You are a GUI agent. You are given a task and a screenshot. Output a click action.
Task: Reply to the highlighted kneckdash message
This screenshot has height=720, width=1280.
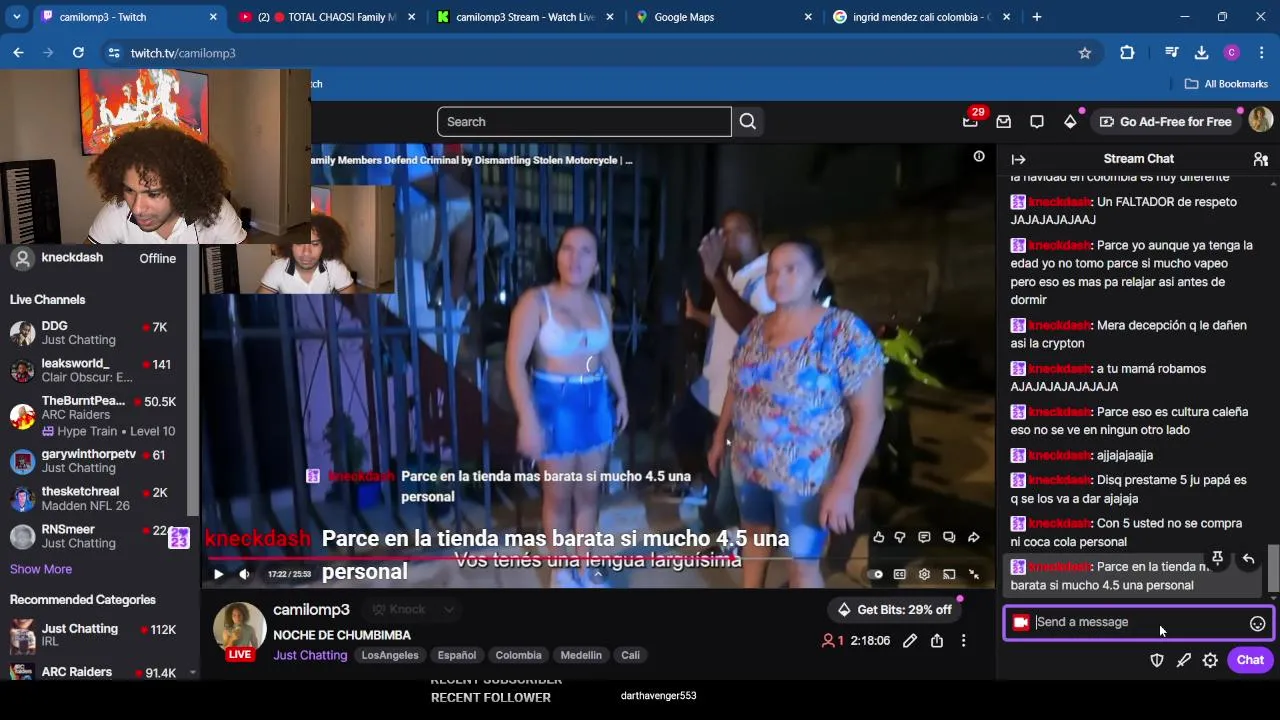1248,559
